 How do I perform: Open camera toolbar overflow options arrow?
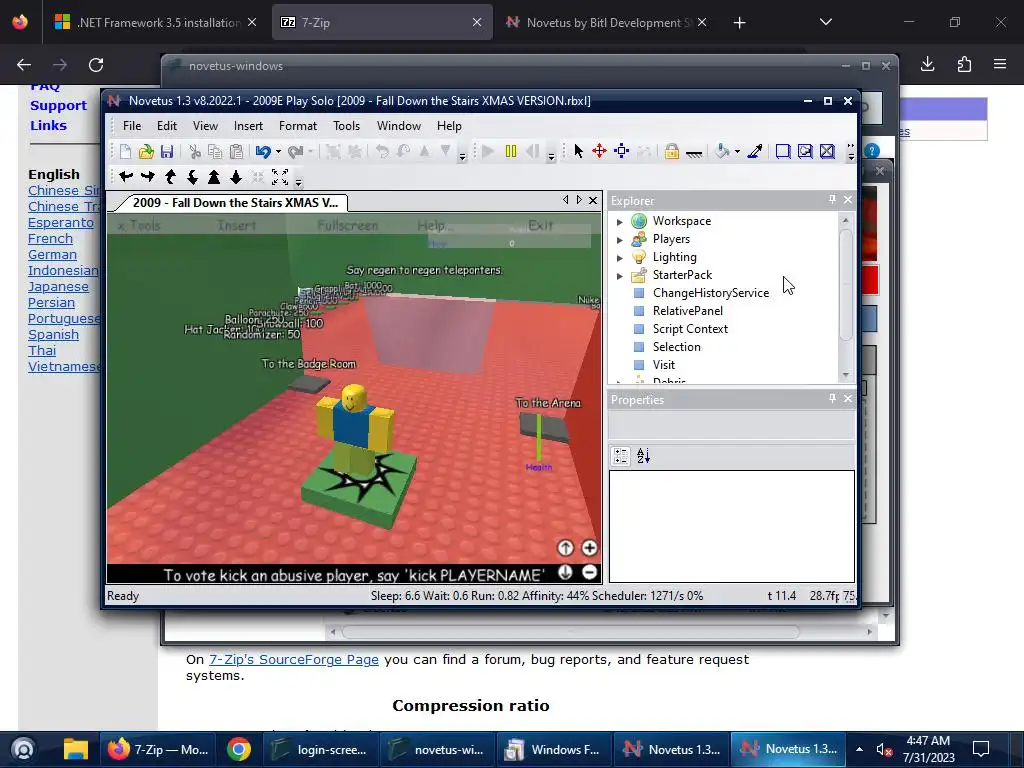coord(298,182)
